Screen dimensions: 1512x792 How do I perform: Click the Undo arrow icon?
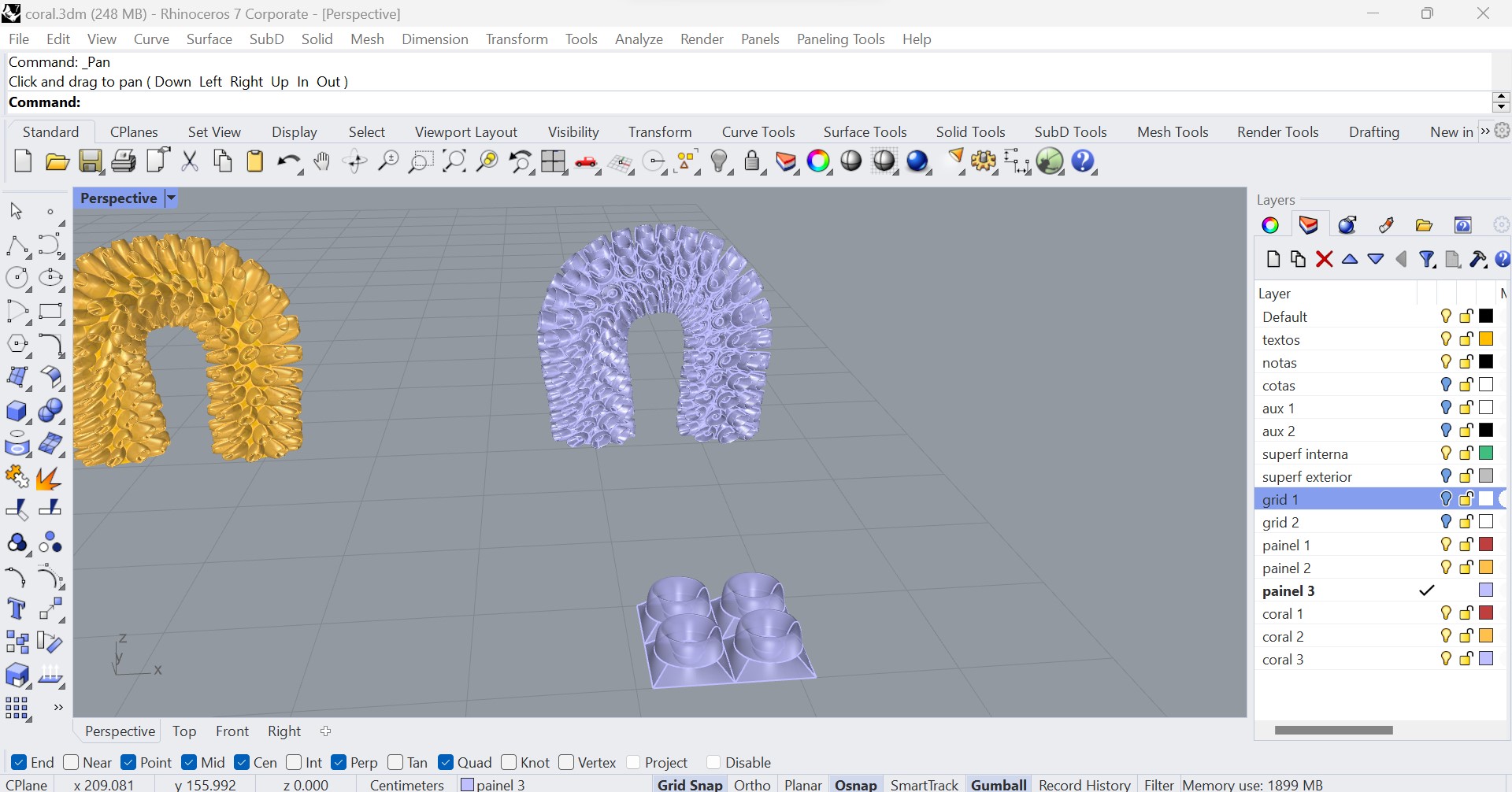point(288,162)
